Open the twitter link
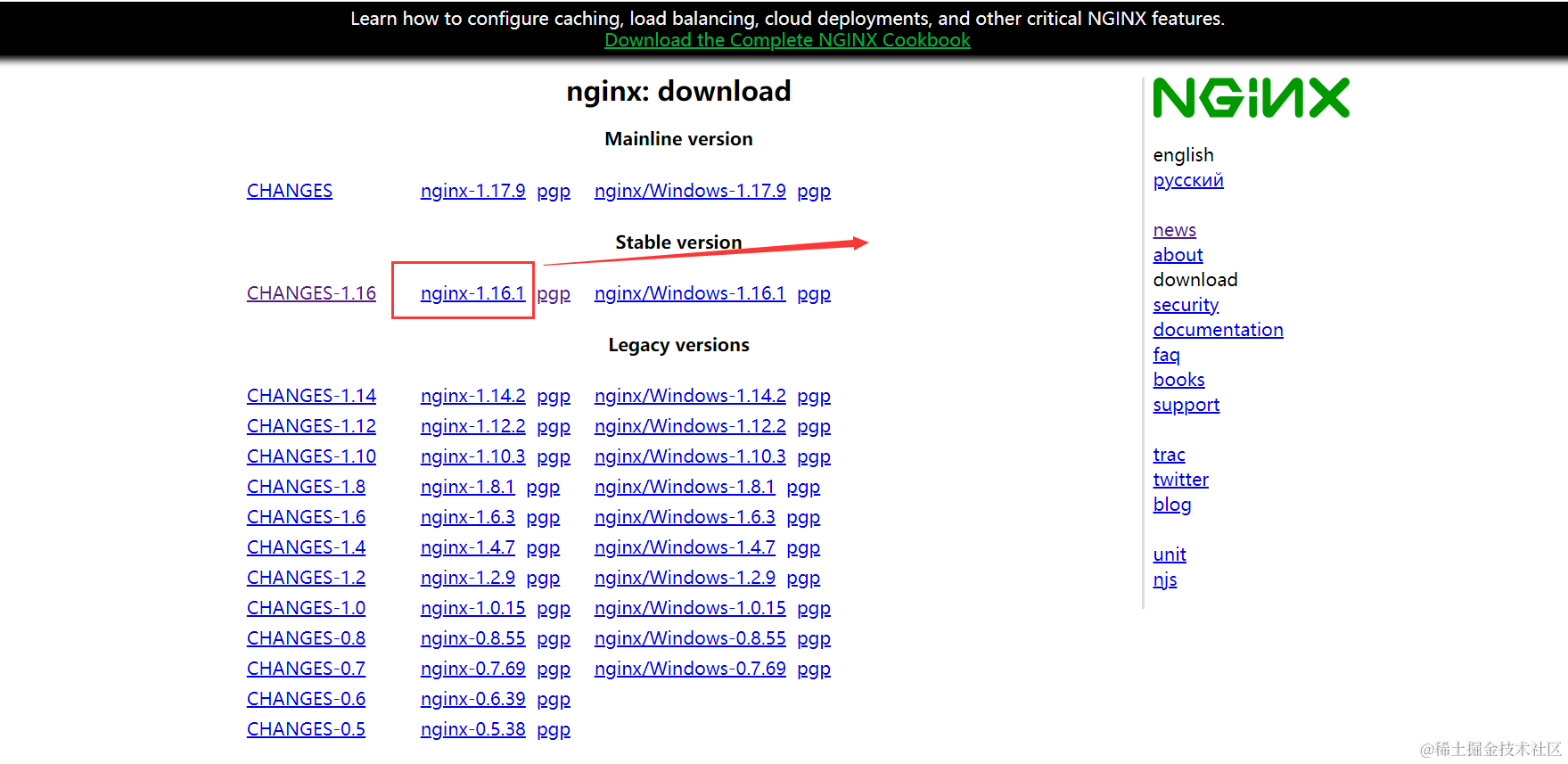The image size is (1568, 764). pos(1181,480)
